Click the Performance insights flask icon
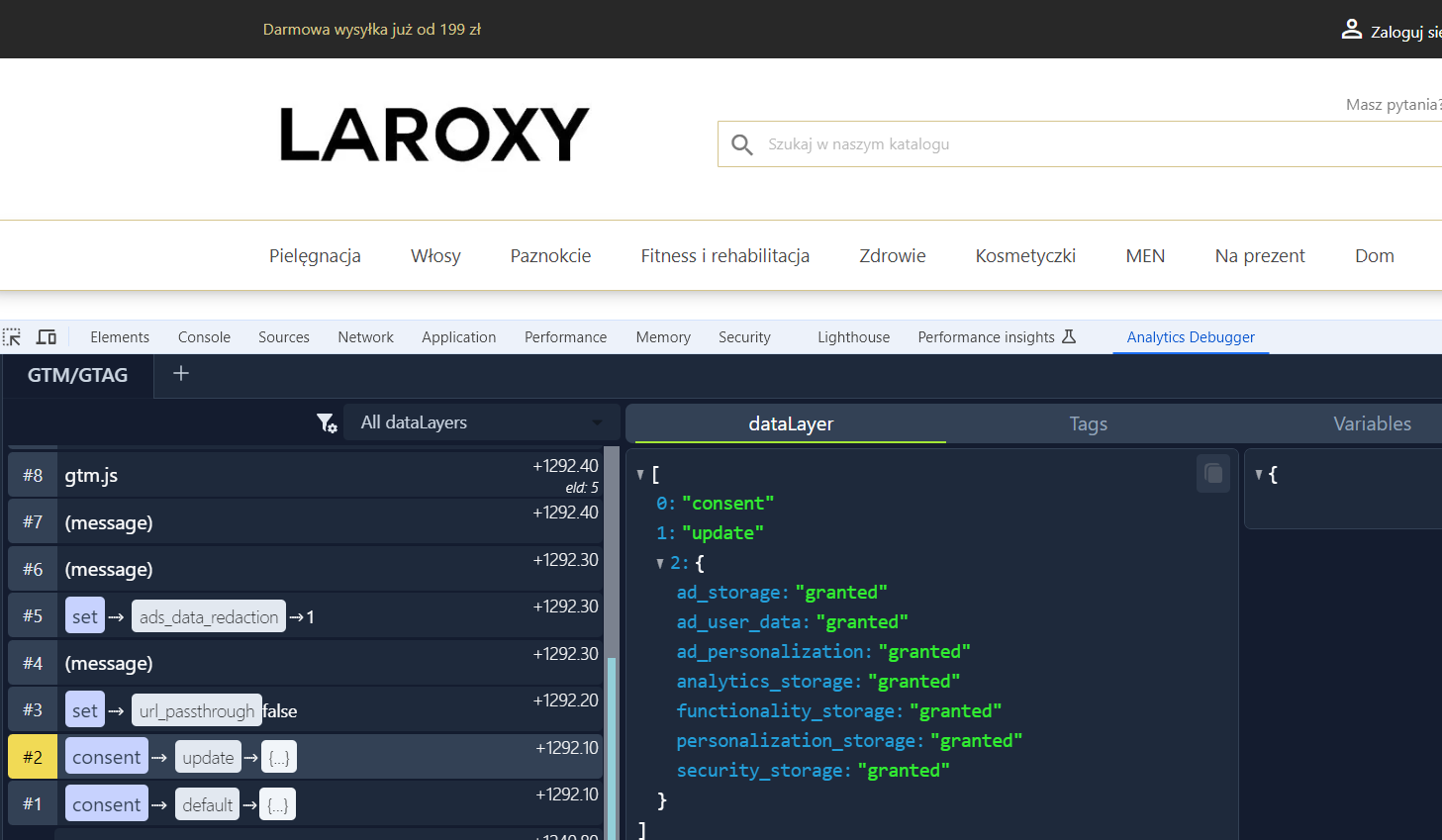 click(x=1069, y=336)
